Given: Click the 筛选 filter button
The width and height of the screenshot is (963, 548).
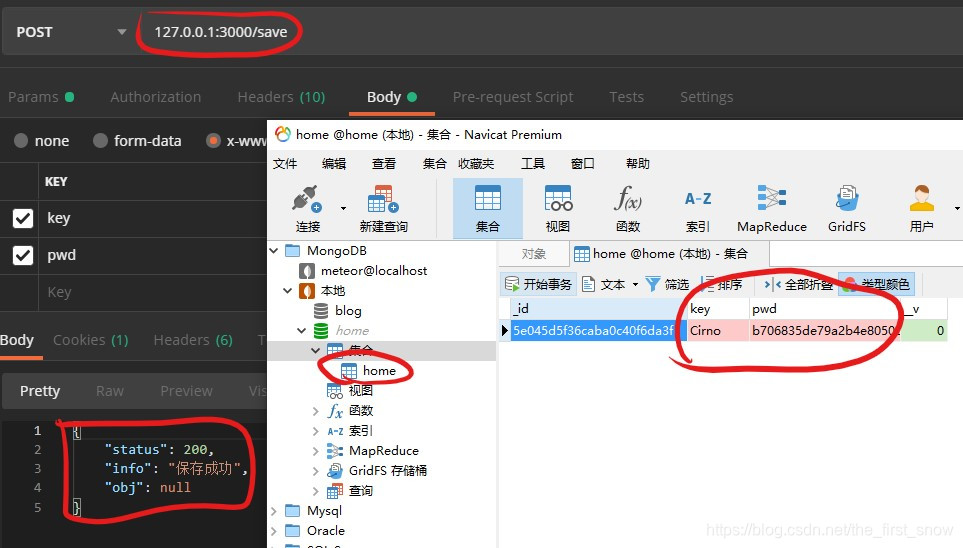Looking at the screenshot, I should pos(668,285).
